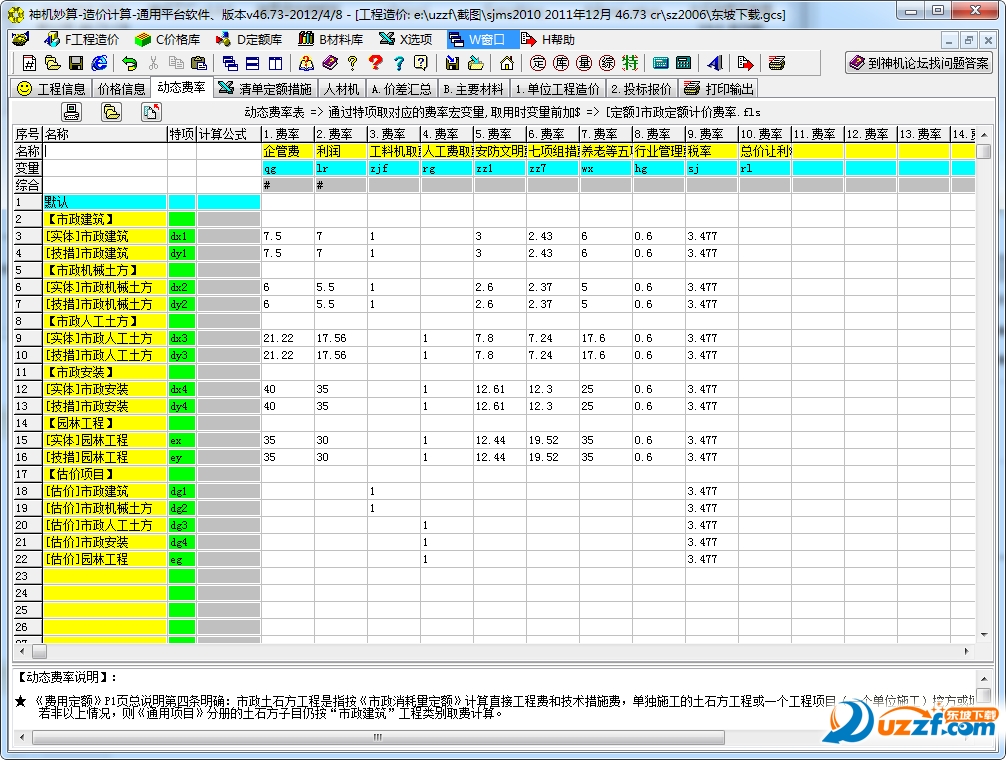
Task: Click the circled 库 toolbar icon
Action: (x=561, y=63)
